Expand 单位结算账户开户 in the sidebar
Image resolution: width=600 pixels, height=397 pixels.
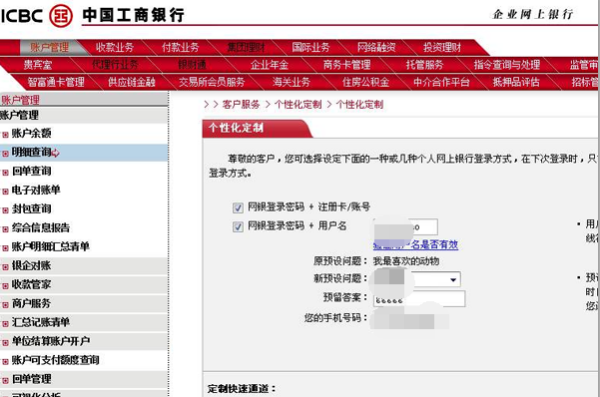(51, 341)
